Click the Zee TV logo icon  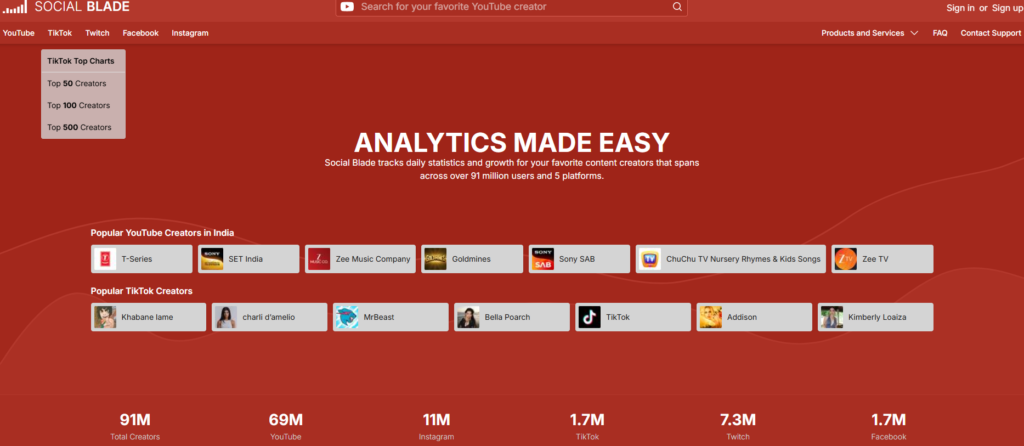tap(846, 259)
